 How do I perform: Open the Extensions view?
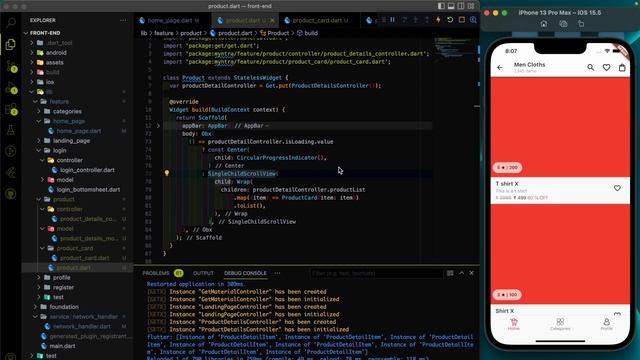tap(11, 109)
